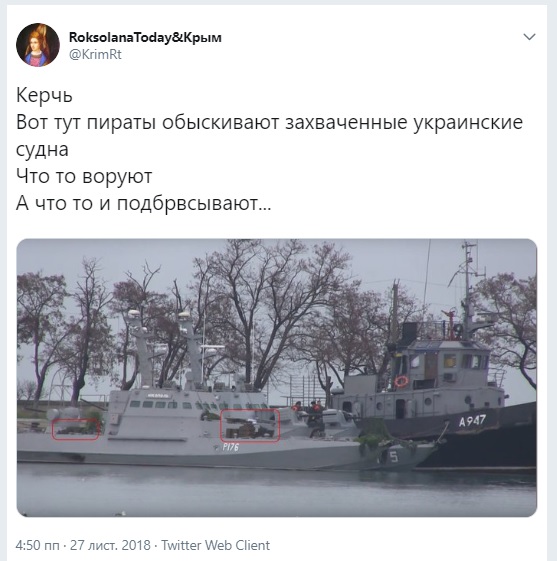
Task: Open the attached photo of the ships
Action: [277, 377]
